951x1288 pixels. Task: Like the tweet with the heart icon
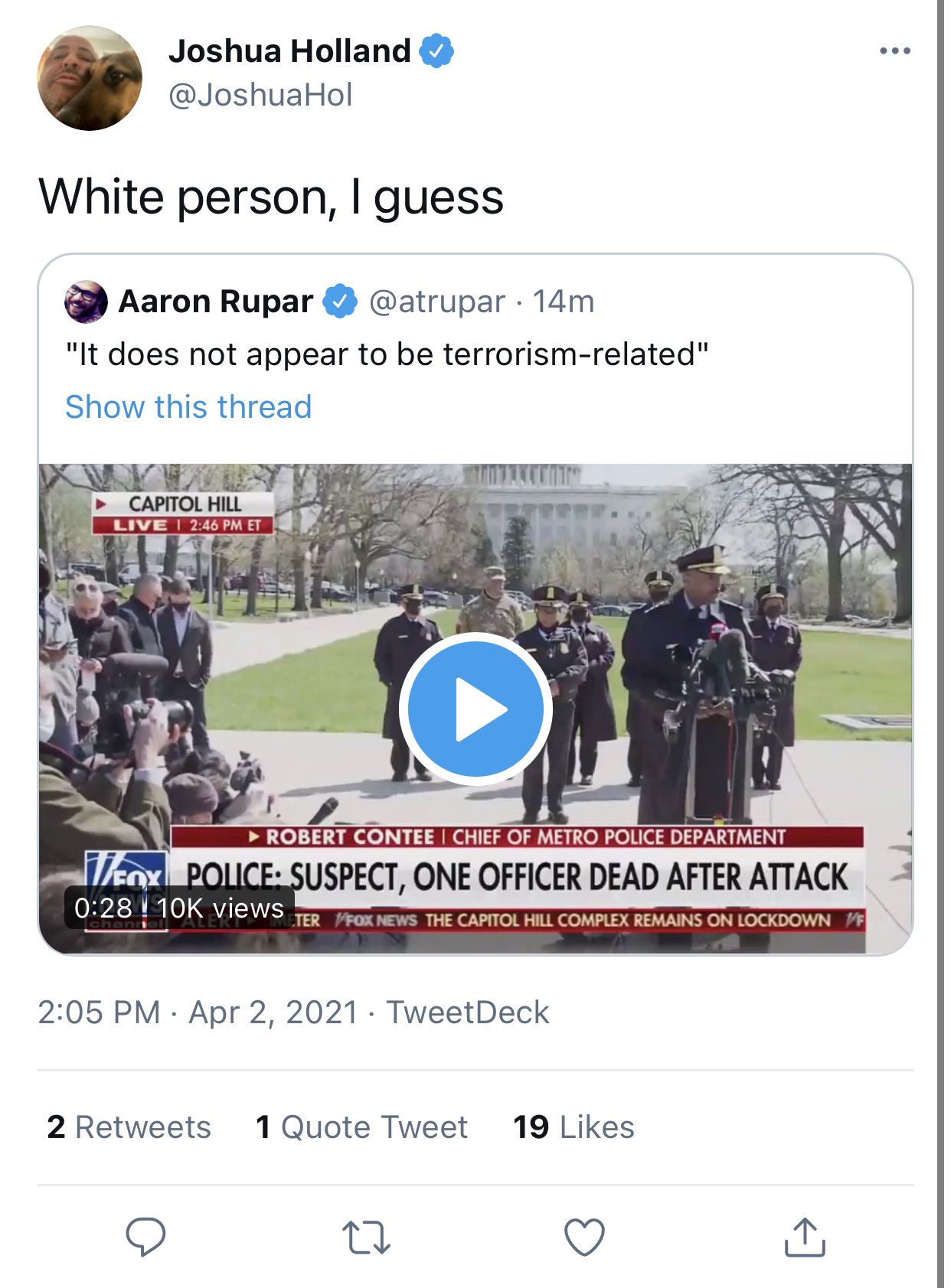click(584, 1237)
